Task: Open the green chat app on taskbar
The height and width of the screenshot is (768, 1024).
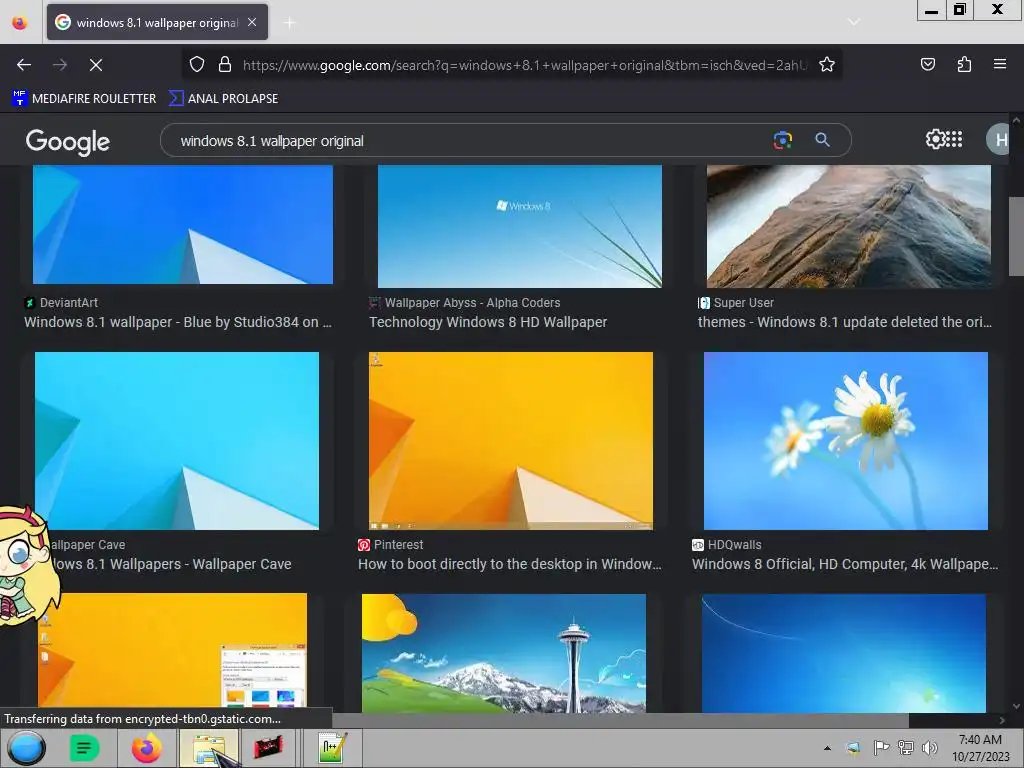Action: tap(84, 748)
